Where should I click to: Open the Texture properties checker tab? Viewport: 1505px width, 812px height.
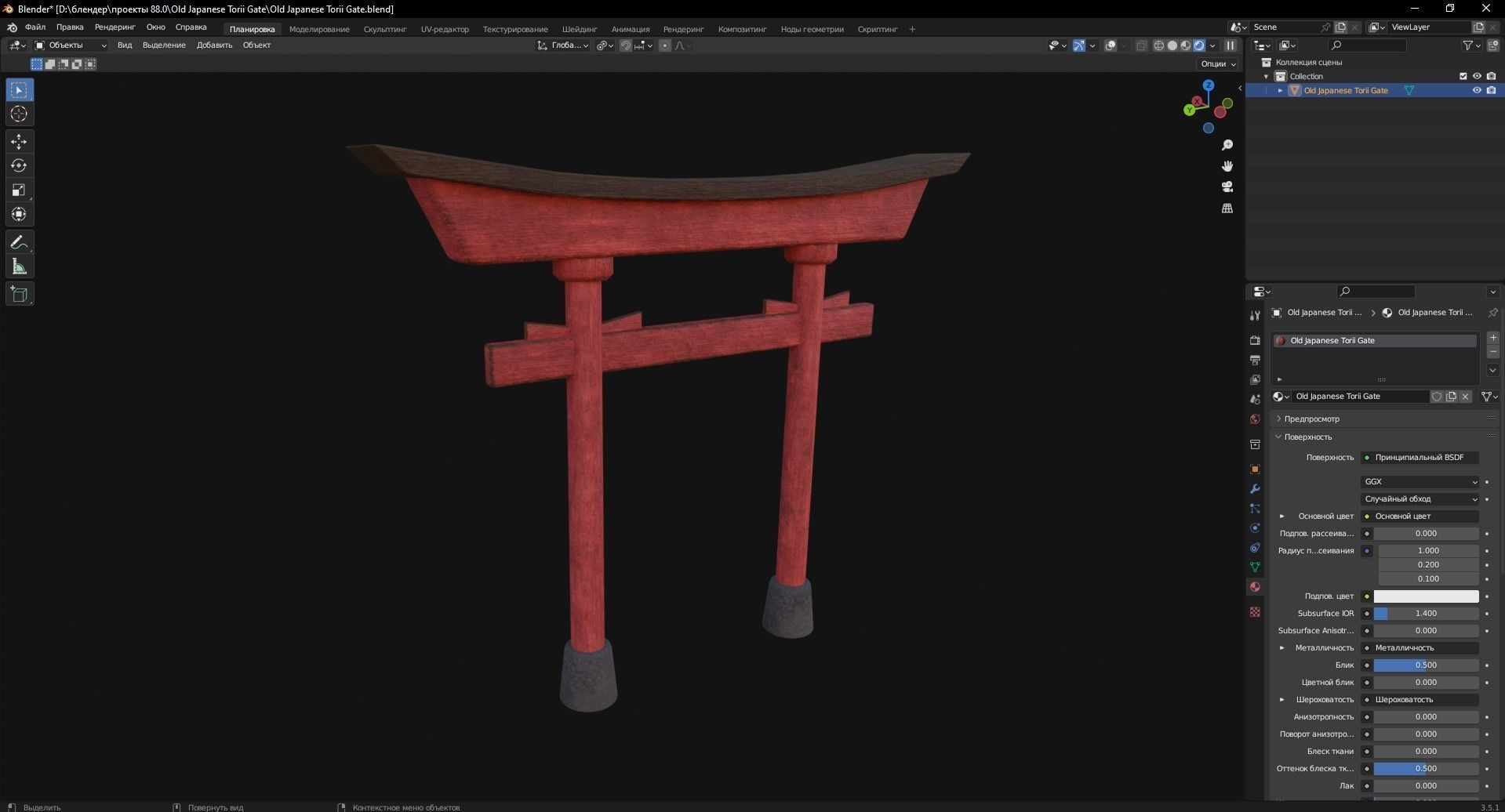[x=1255, y=611]
